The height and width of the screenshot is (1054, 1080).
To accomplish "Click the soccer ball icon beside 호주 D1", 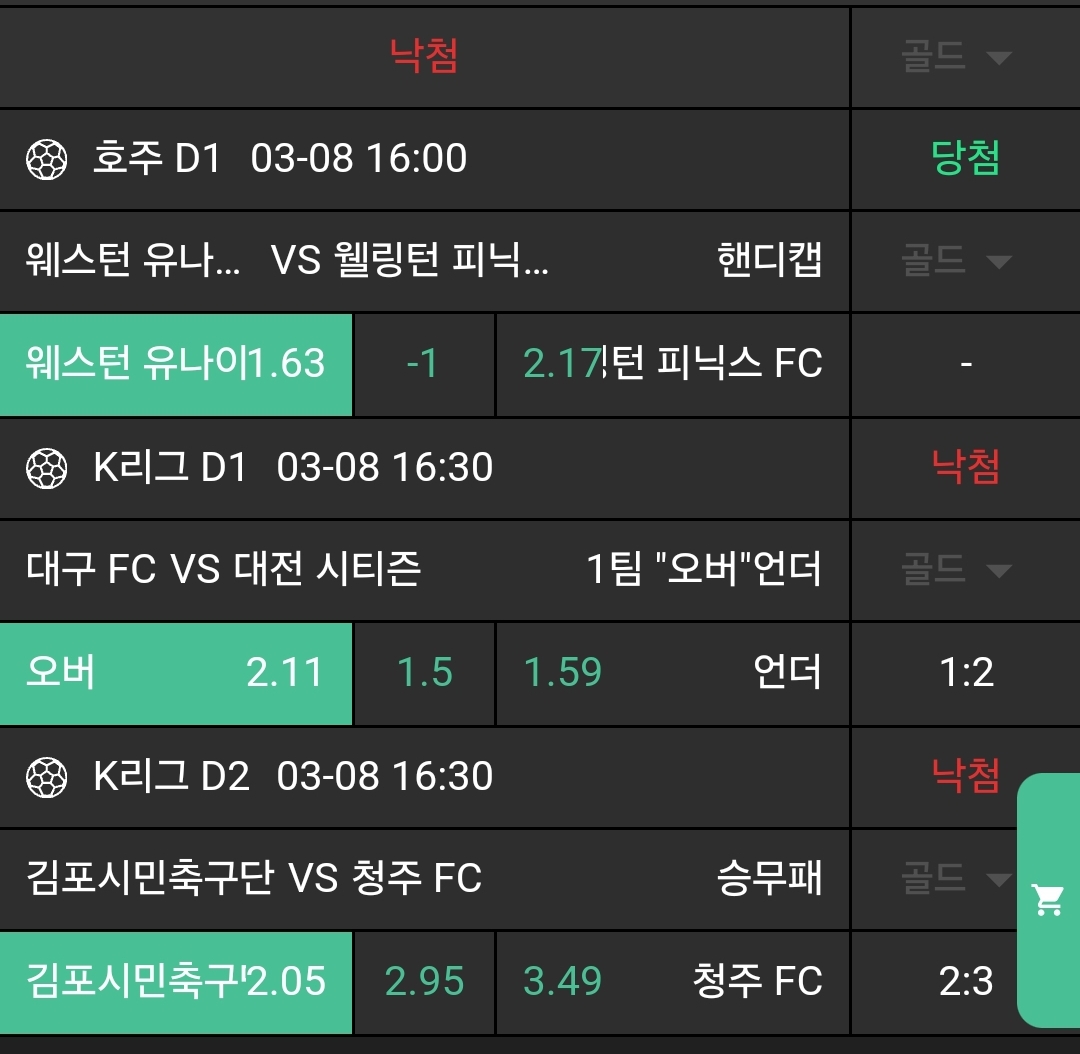I will [46, 160].
